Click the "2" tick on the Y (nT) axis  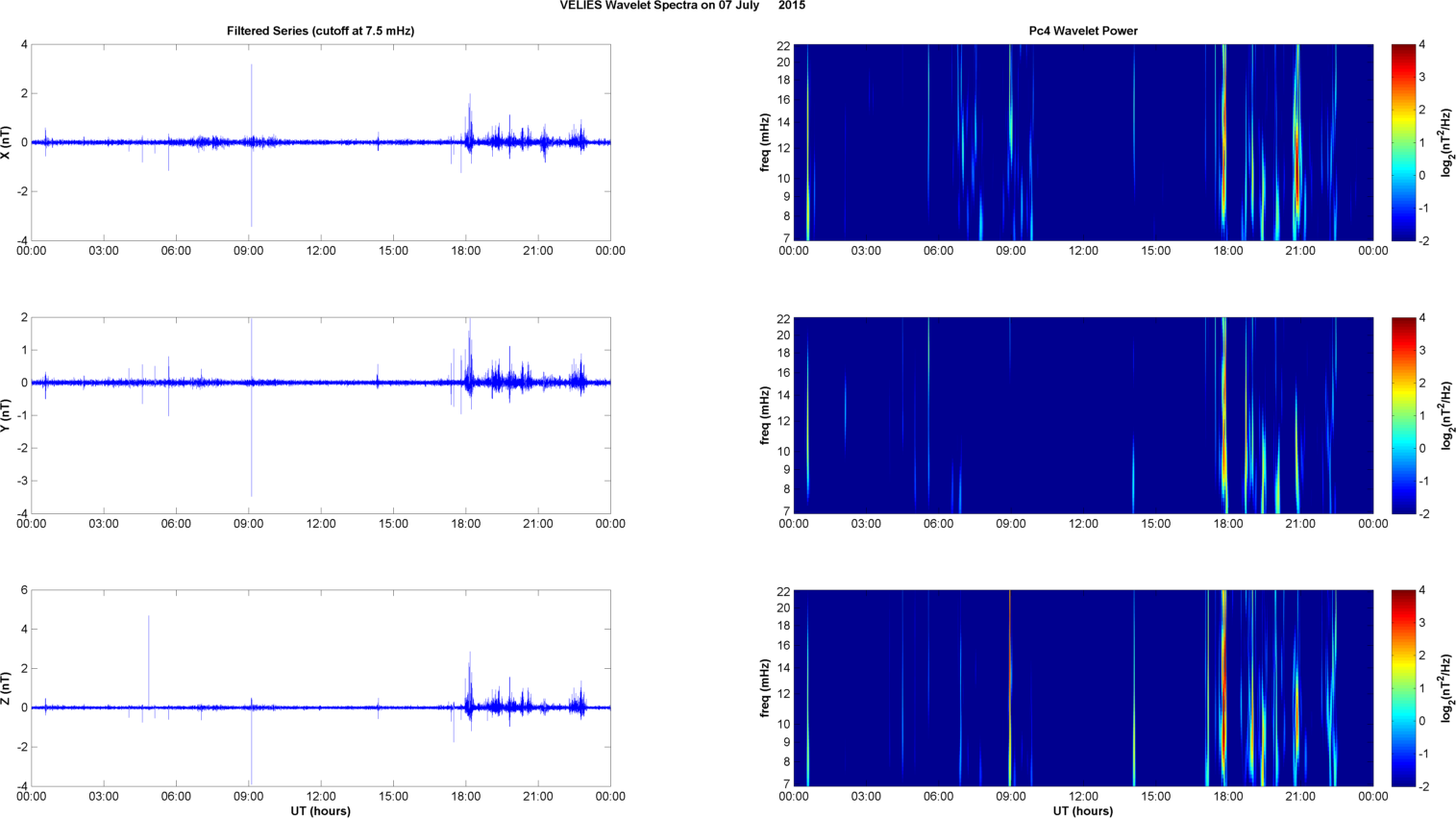24,317
